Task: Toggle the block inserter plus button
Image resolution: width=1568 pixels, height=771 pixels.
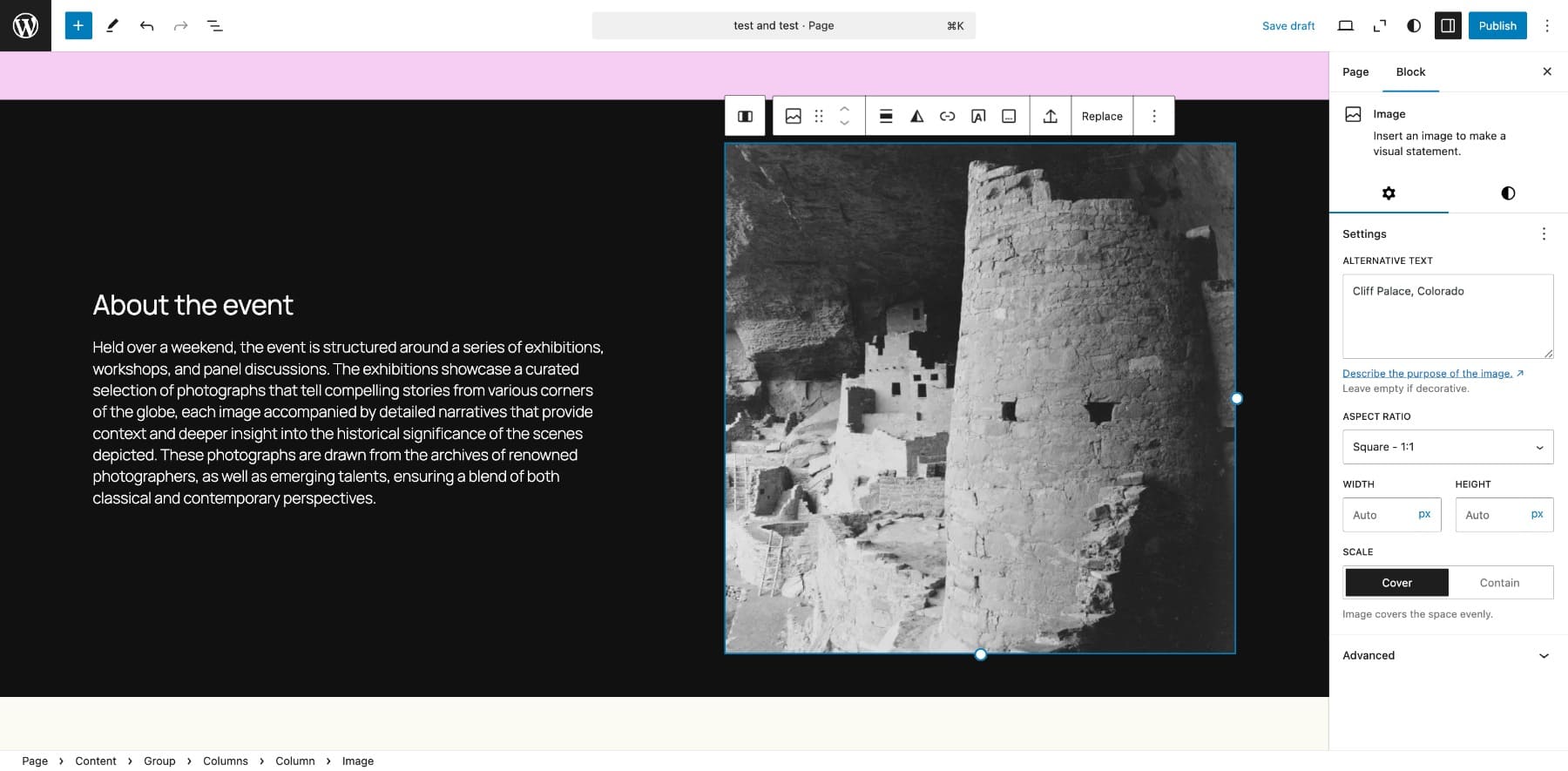Action: pos(78,25)
